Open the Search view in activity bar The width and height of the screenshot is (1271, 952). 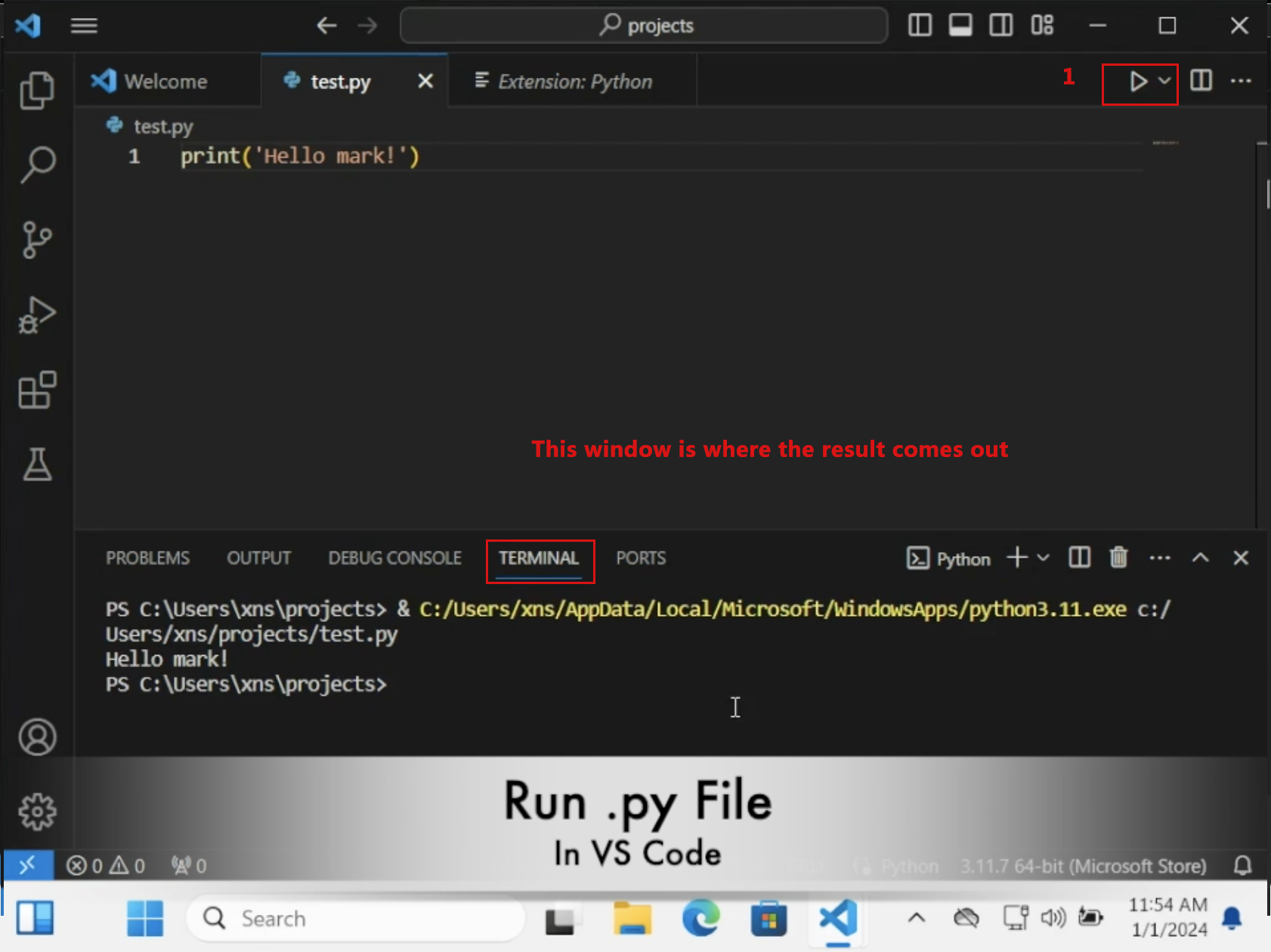point(37,165)
